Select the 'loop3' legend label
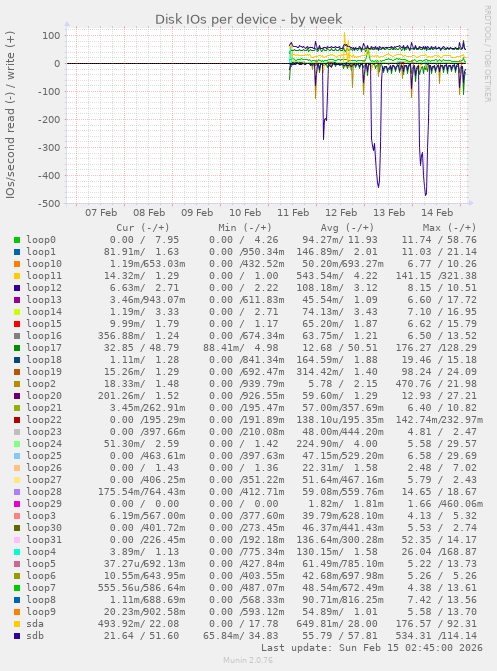The width and height of the screenshot is (497, 671). pos(41,516)
